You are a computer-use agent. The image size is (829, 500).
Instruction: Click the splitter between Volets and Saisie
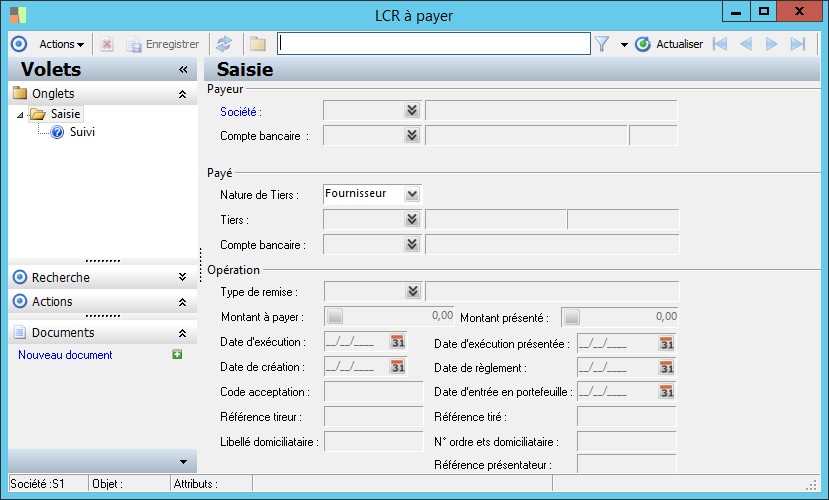[201, 264]
